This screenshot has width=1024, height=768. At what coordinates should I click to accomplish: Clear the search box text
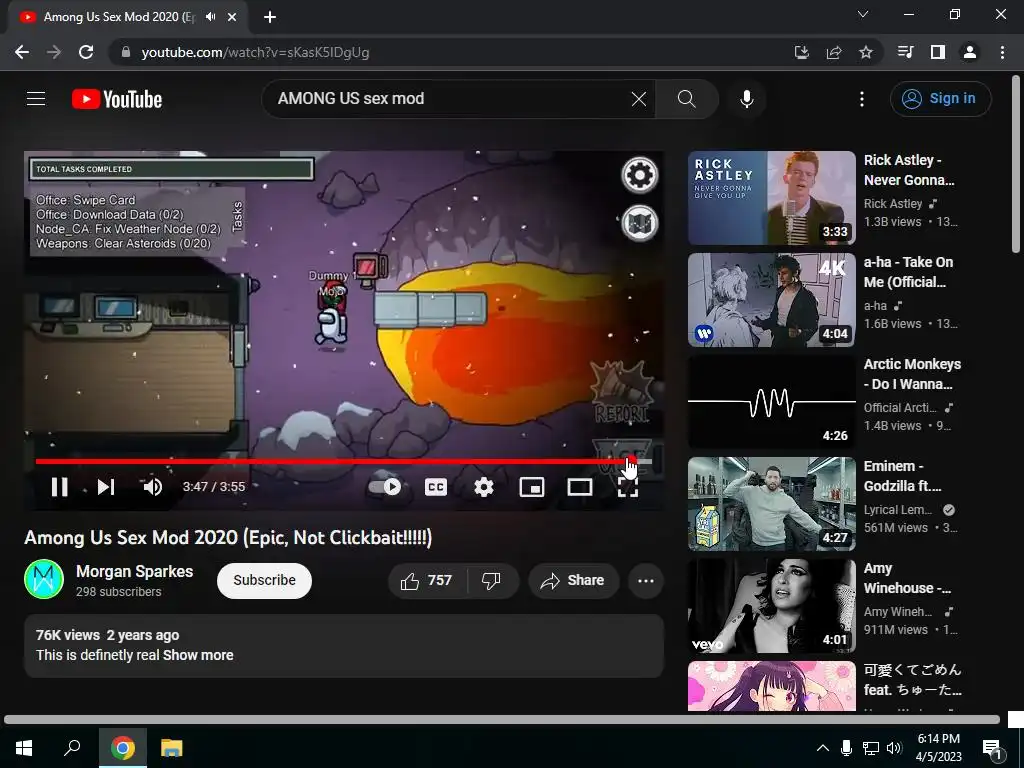[x=639, y=99]
